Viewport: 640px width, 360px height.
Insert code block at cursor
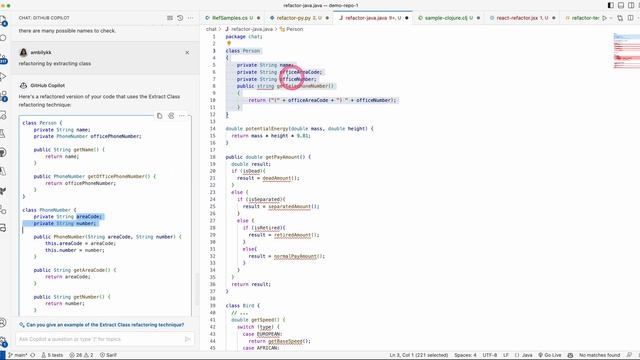pyautogui.click(x=171, y=116)
